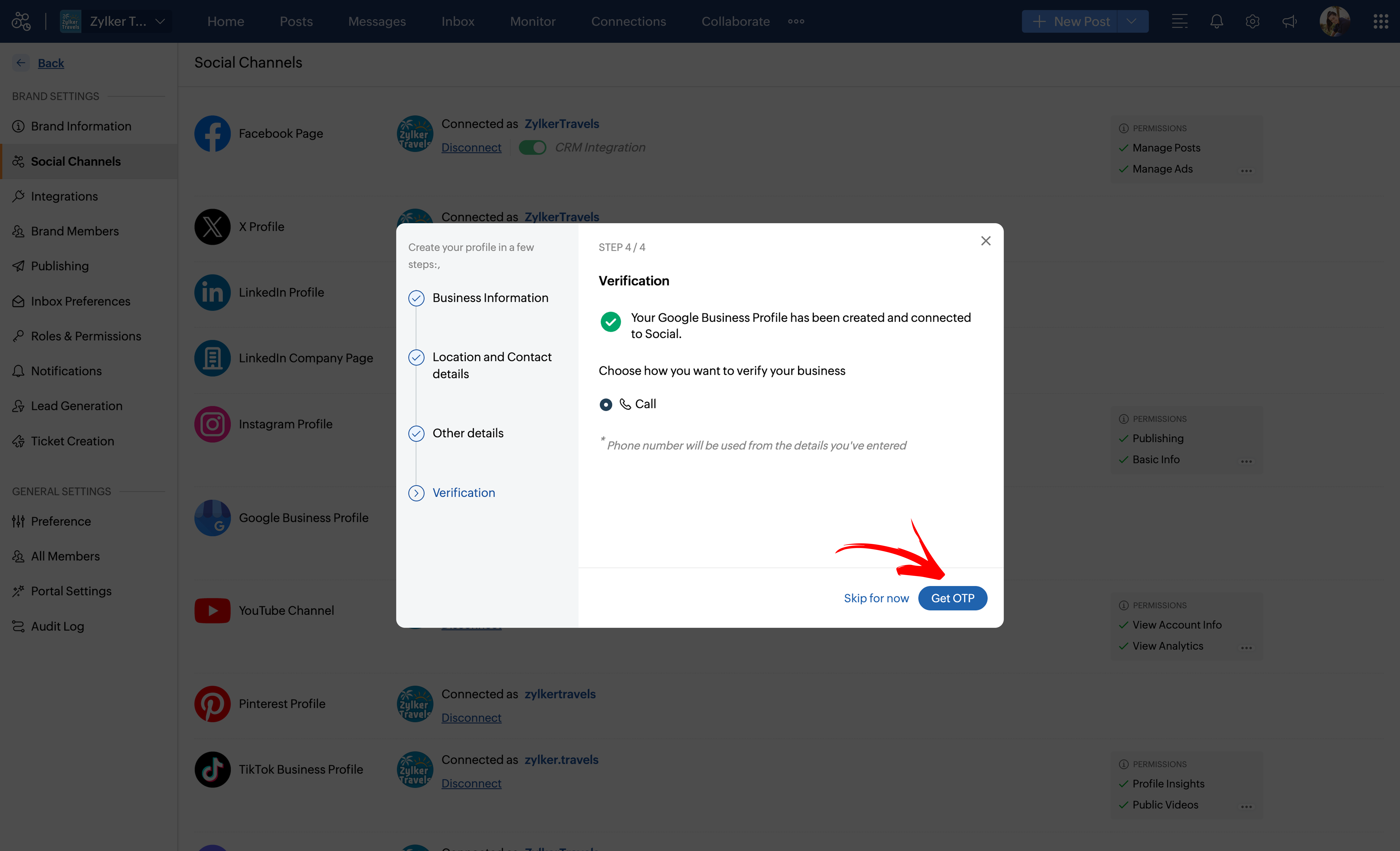Viewport: 1400px width, 851px height.
Task: Click the Facebook Page channel icon
Action: [x=212, y=133]
